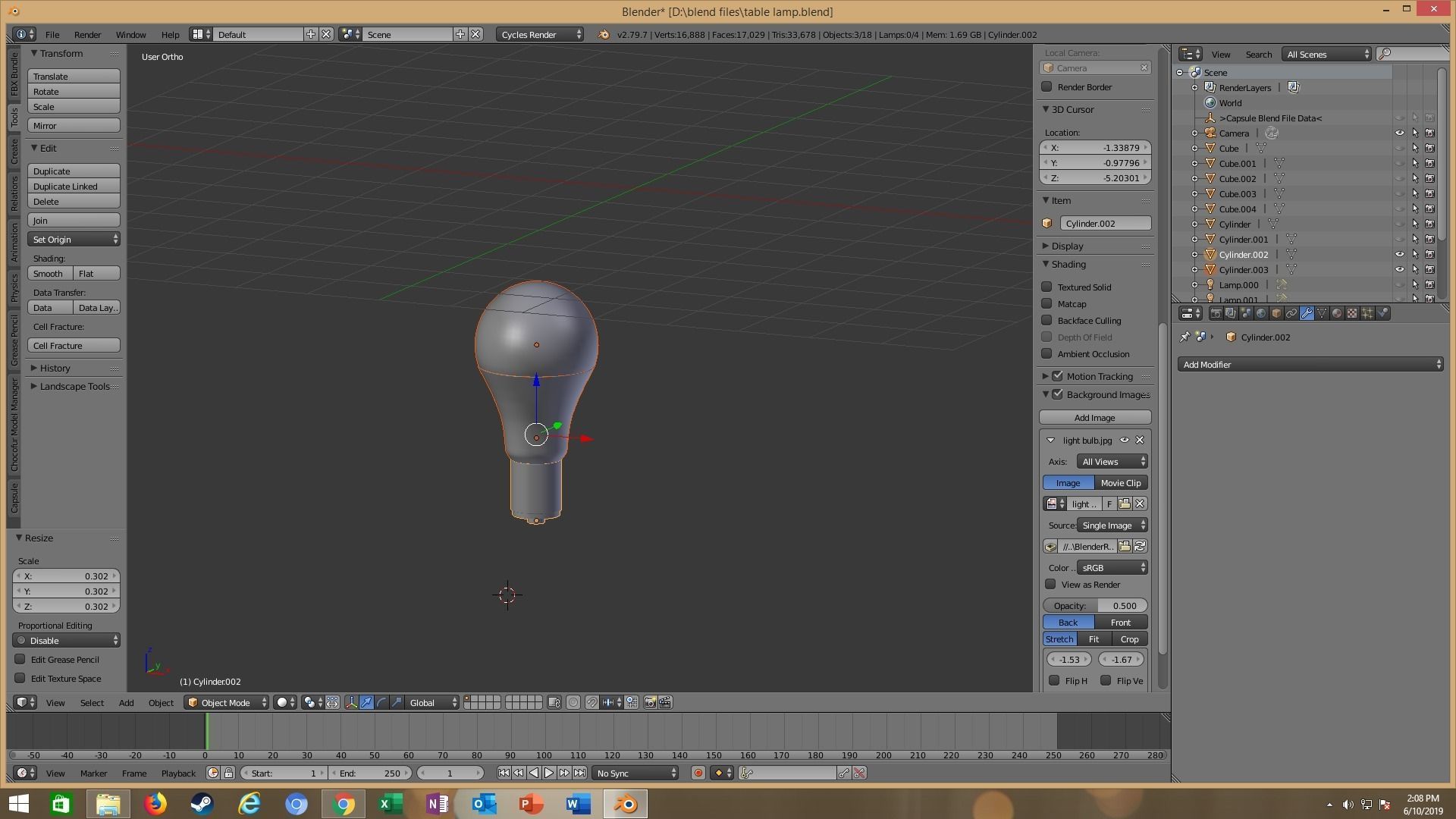This screenshot has width=1456, height=819.
Task: Click the Blender logo info editor icon
Action: 603,35
